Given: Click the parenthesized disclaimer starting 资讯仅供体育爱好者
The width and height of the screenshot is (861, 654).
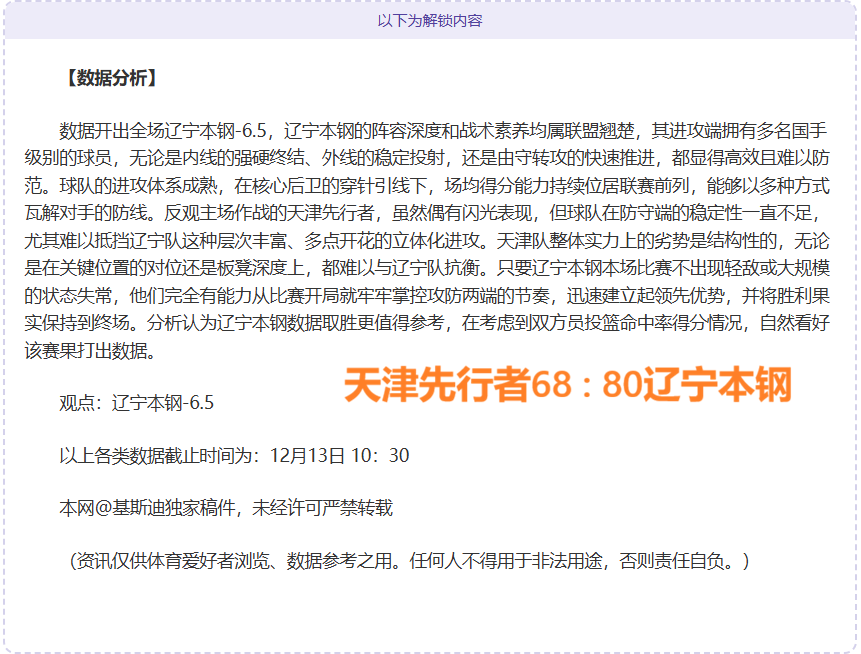Looking at the screenshot, I should pos(409,561).
